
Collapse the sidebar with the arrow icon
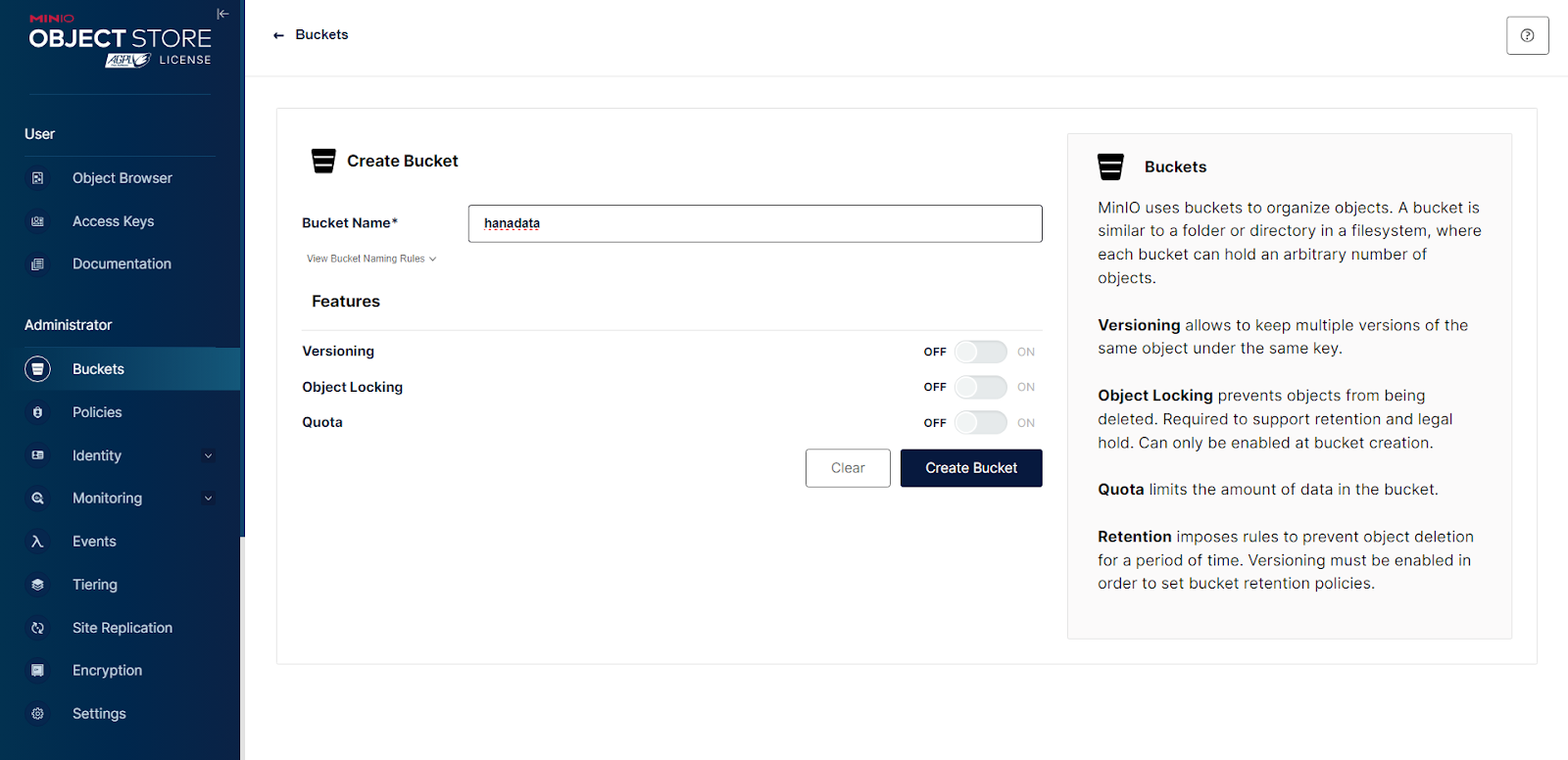point(222,14)
